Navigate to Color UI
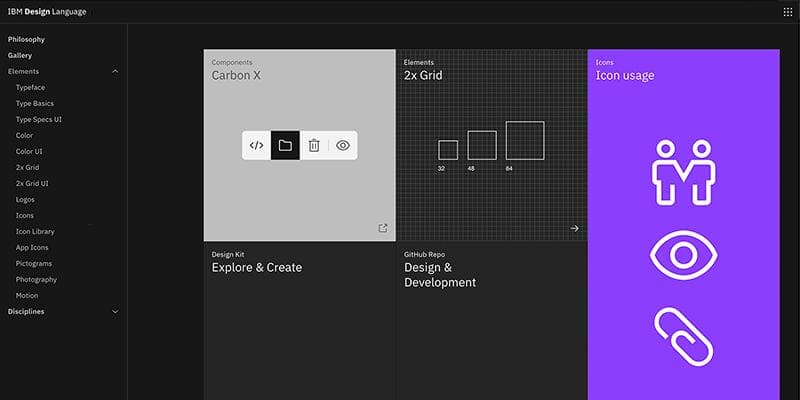800x400 pixels. (29, 152)
